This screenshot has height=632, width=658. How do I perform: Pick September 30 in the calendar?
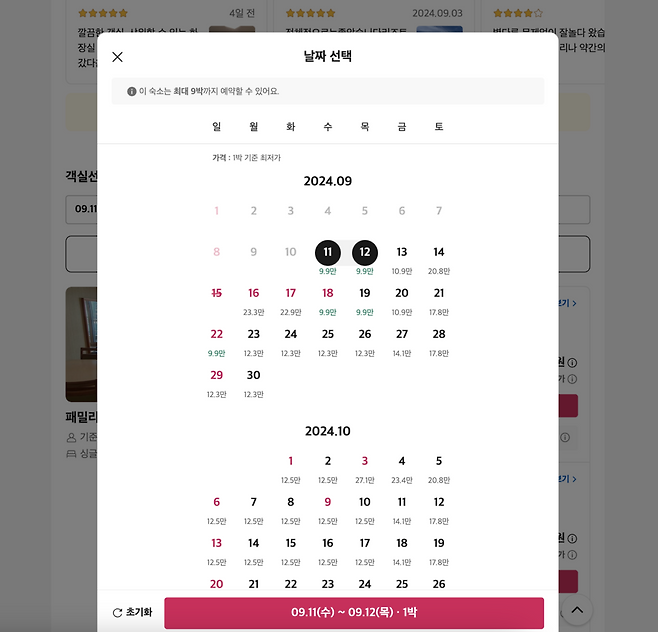pyautogui.click(x=253, y=382)
